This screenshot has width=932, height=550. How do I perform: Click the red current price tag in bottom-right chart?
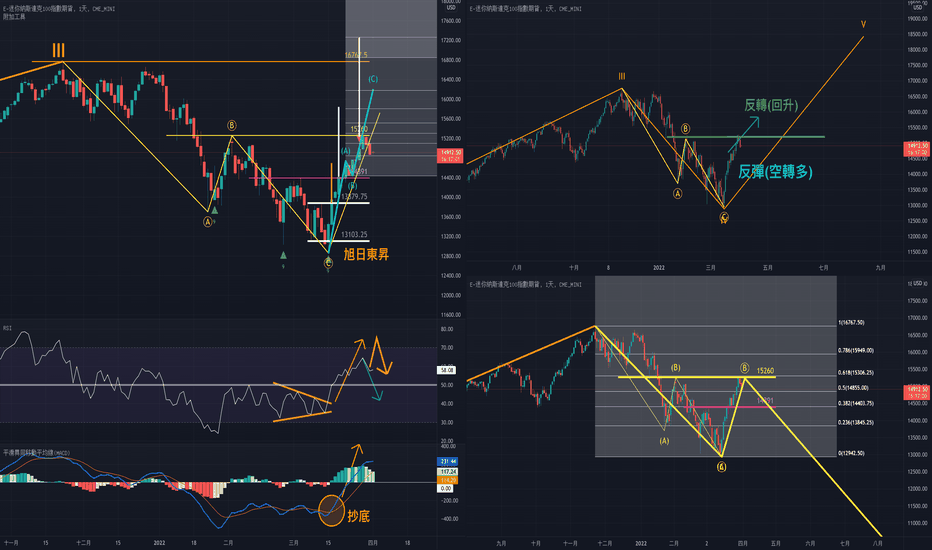[916, 392]
